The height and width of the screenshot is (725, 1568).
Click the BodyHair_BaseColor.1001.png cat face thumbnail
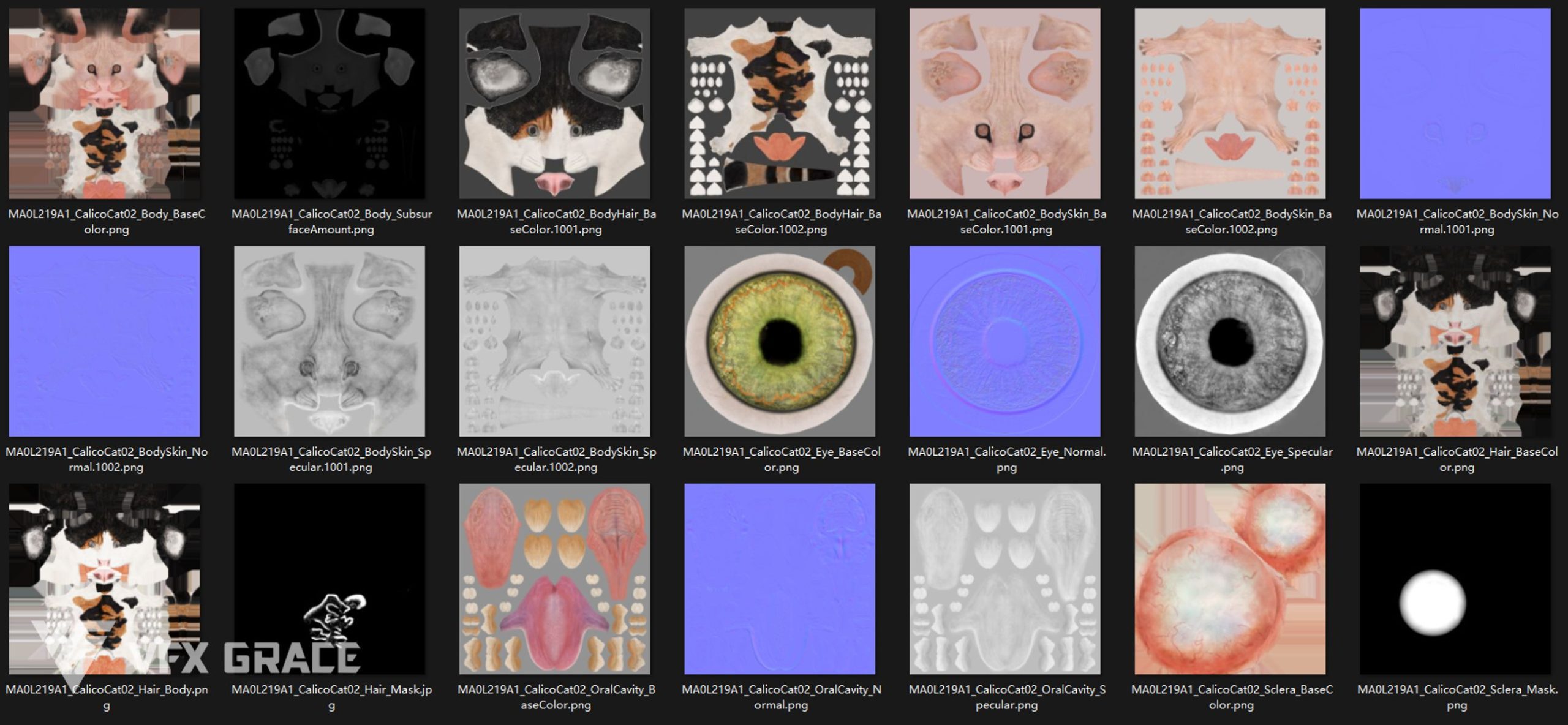click(x=554, y=103)
